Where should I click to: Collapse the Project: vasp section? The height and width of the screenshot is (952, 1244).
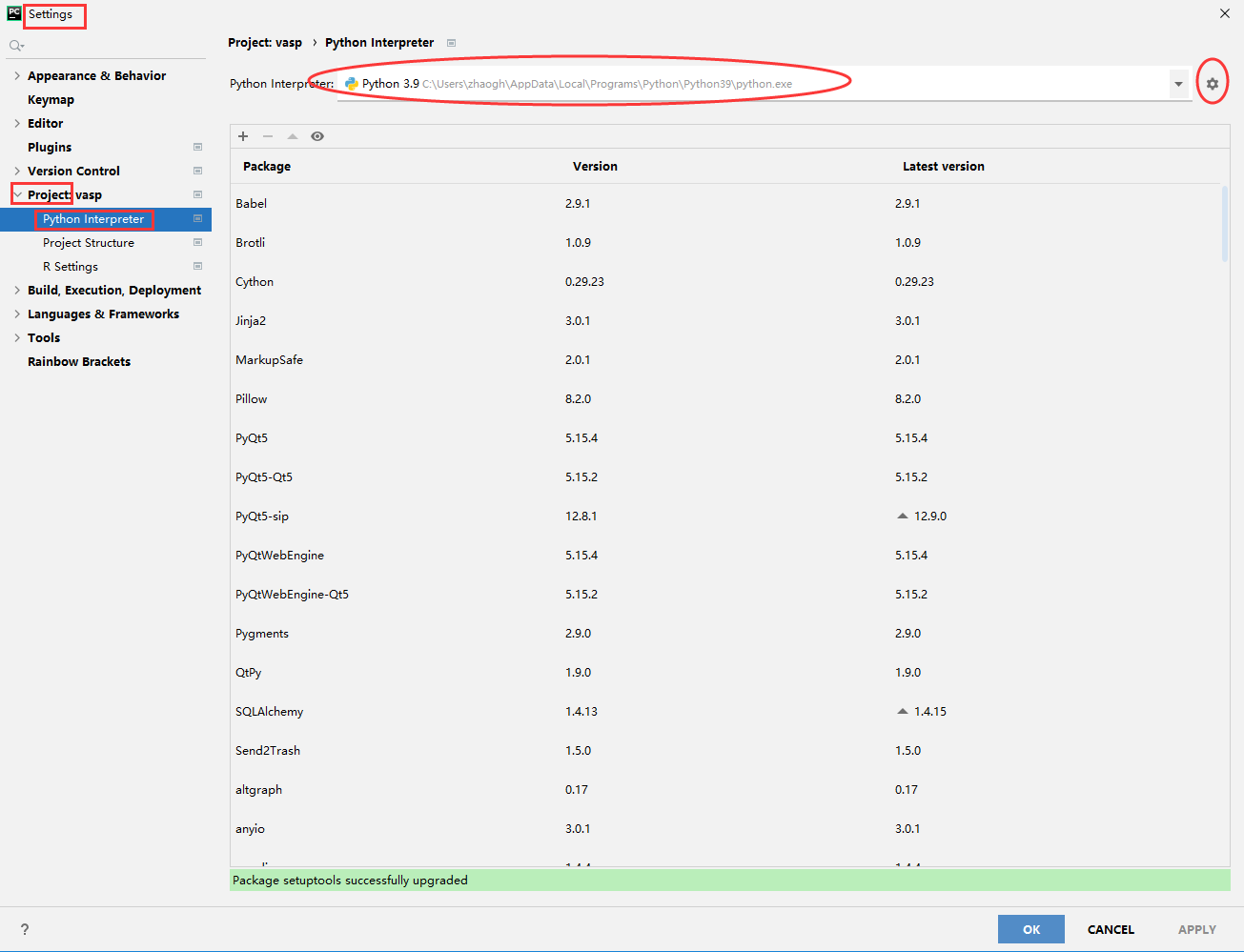coord(17,194)
